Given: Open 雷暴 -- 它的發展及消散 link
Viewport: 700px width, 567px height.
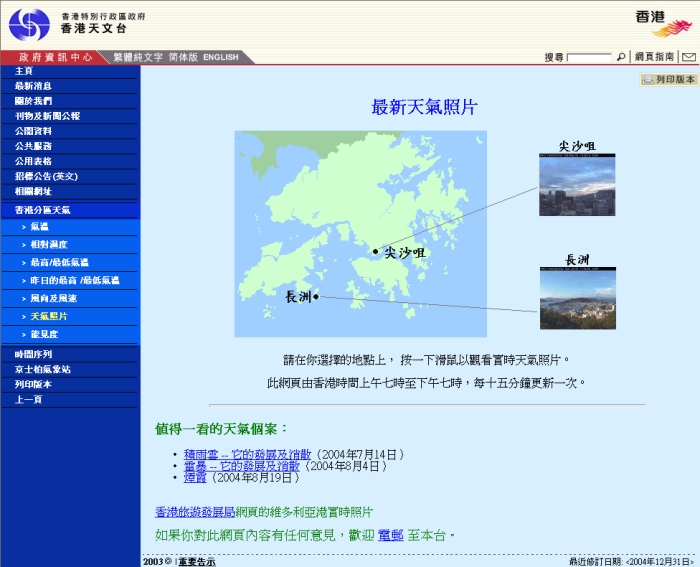Looking at the screenshot, I should point(242,466).
